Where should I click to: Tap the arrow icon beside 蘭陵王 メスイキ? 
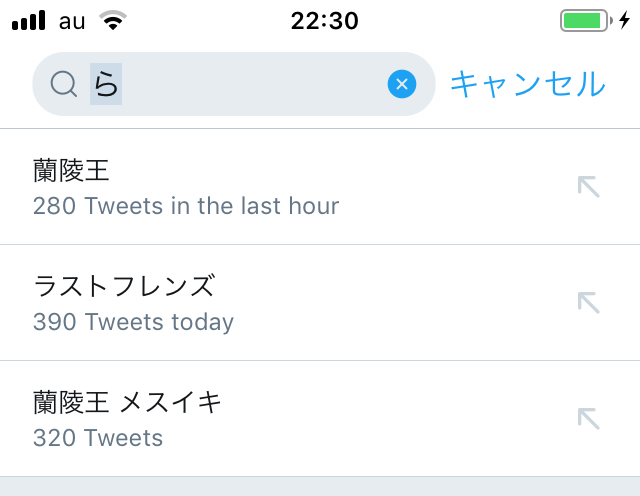pyautogui.click(x=589, y=419)
